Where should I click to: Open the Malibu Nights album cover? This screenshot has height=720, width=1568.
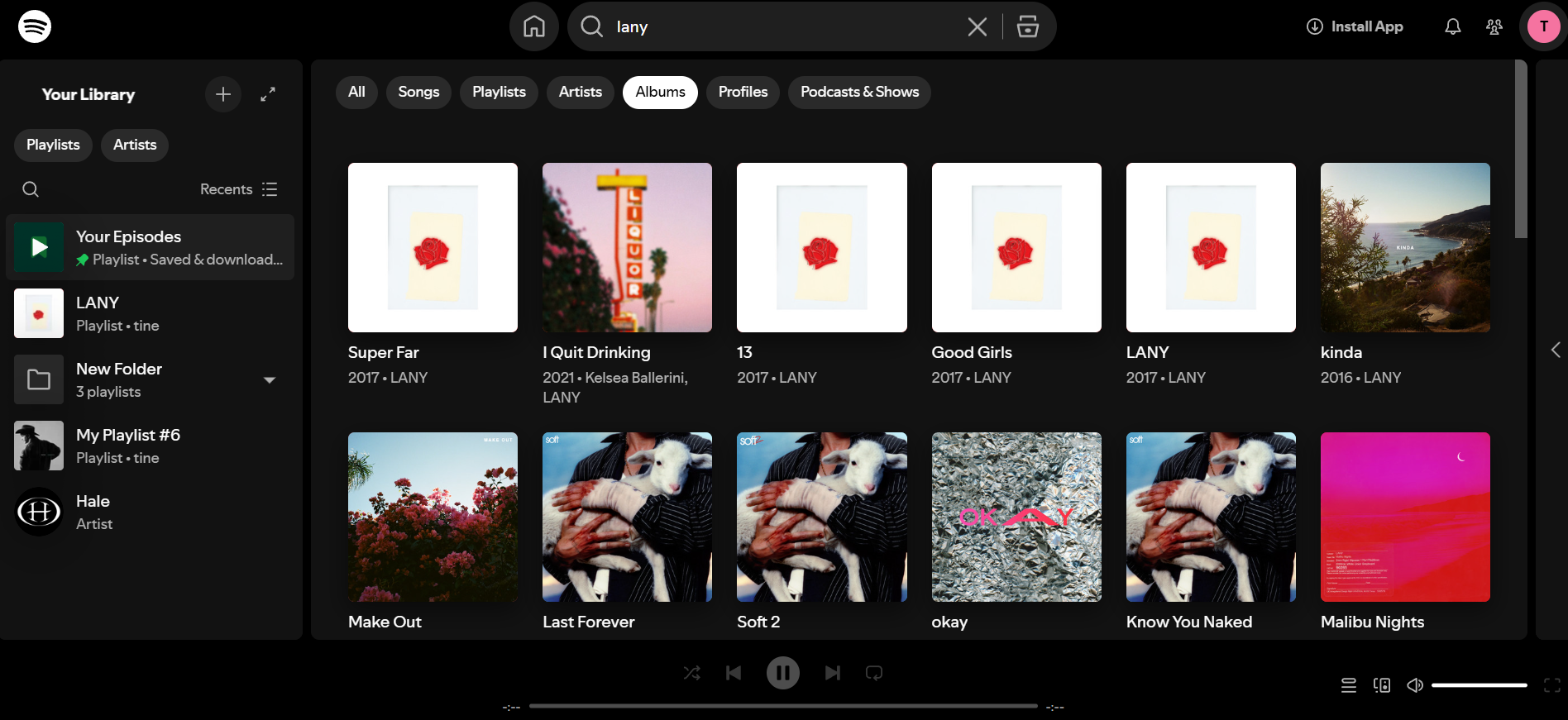pyautogui.click(x=1405, y=517)
